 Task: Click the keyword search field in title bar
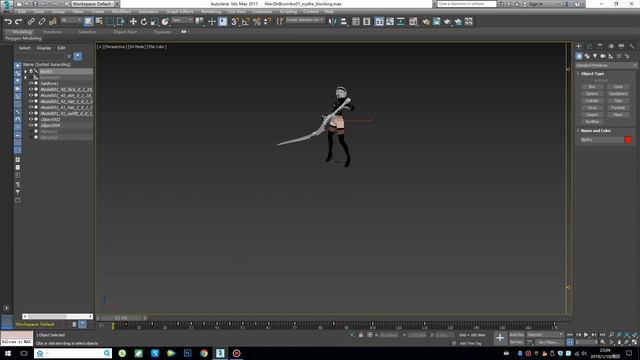[x=467, y=4]
